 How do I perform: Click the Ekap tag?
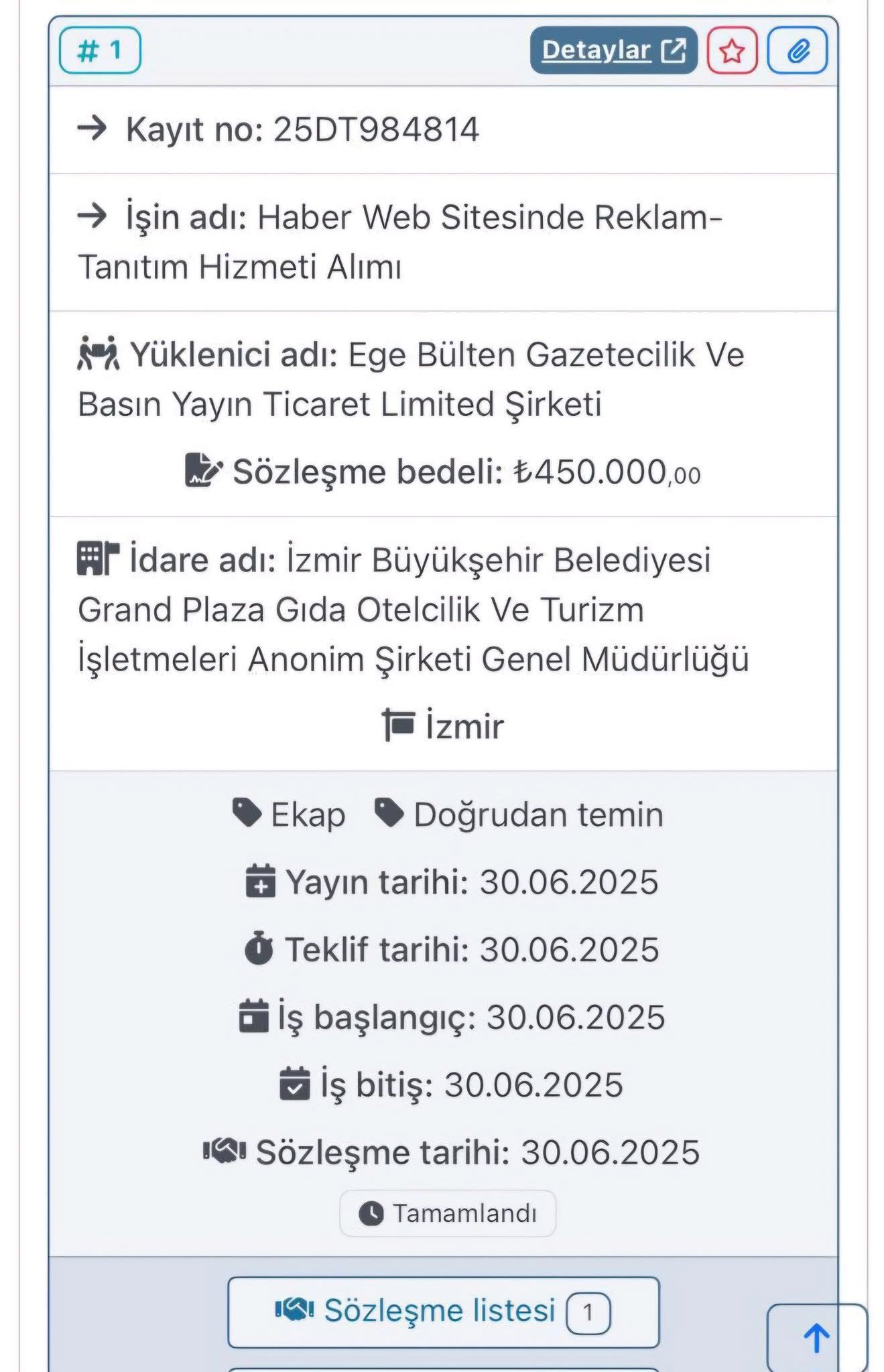coord(289,815)
